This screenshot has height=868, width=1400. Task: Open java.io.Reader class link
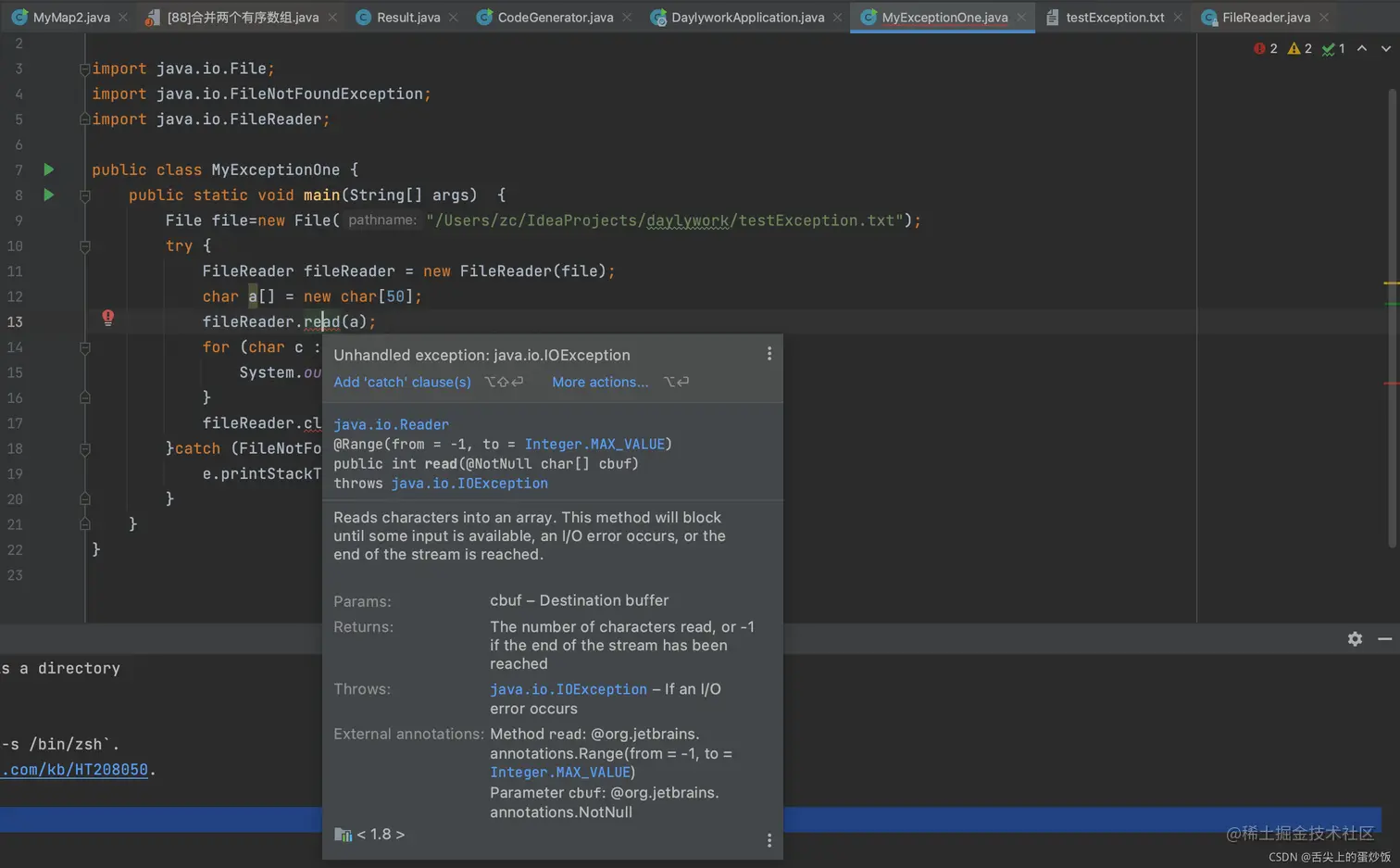(x=391, y=424)
